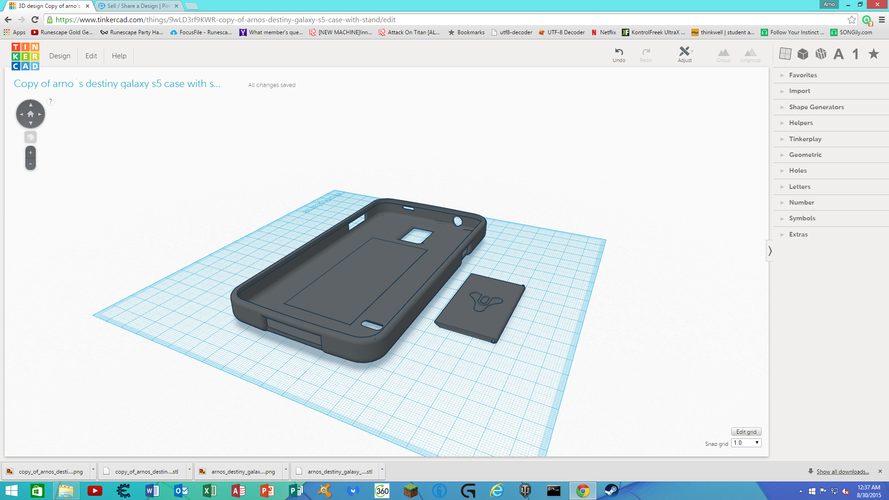889x500 pixels.
Task: Open Microsoft Word from the taskbar
Action: (x=152, y=490)
